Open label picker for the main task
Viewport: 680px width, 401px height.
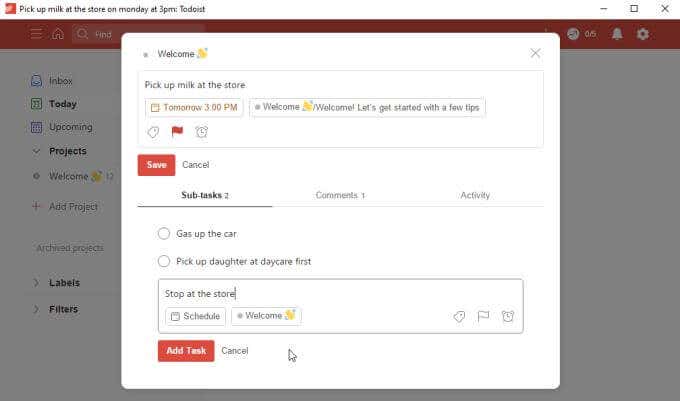click(x=153, y=132)
